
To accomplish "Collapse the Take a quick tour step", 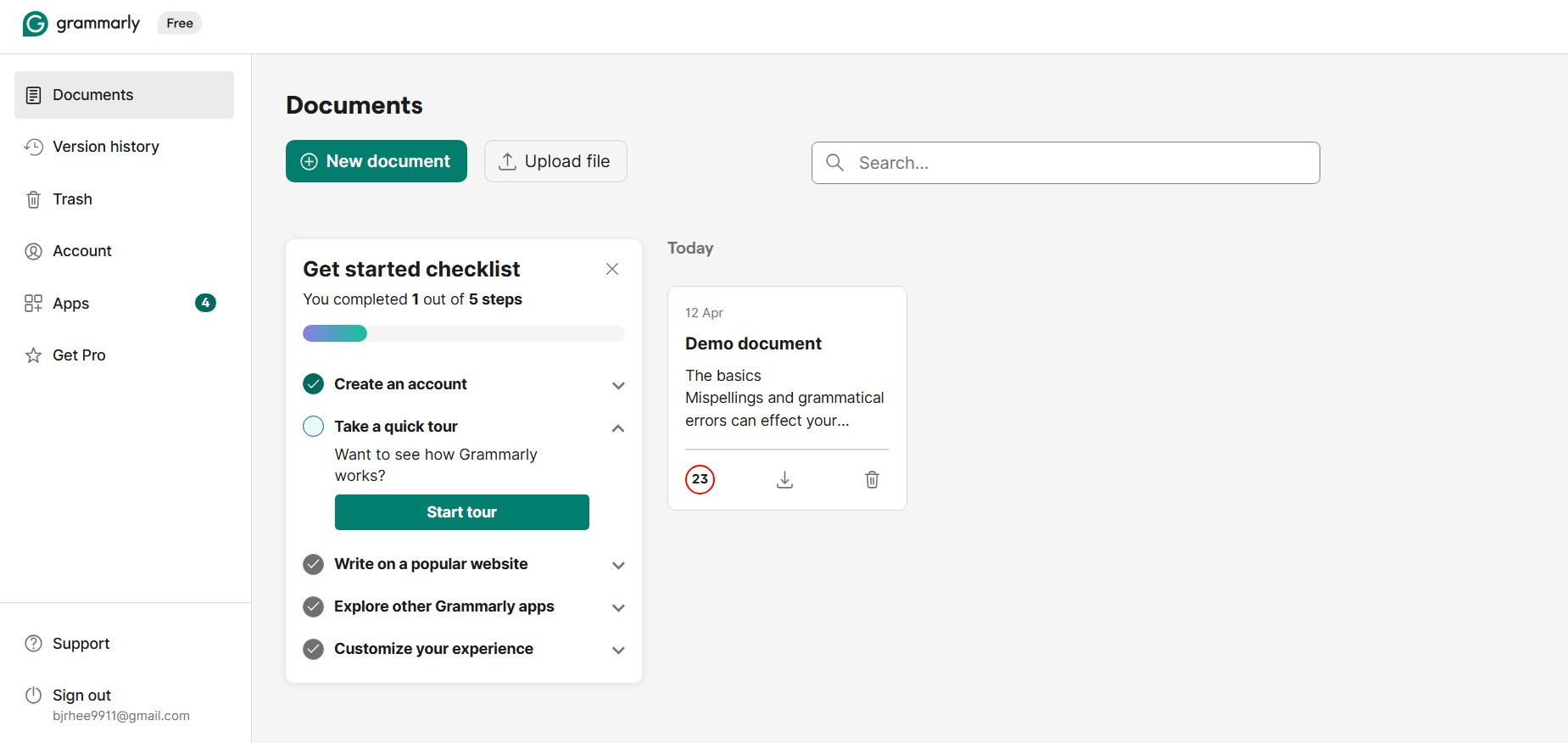I will [x=618, y=428].
